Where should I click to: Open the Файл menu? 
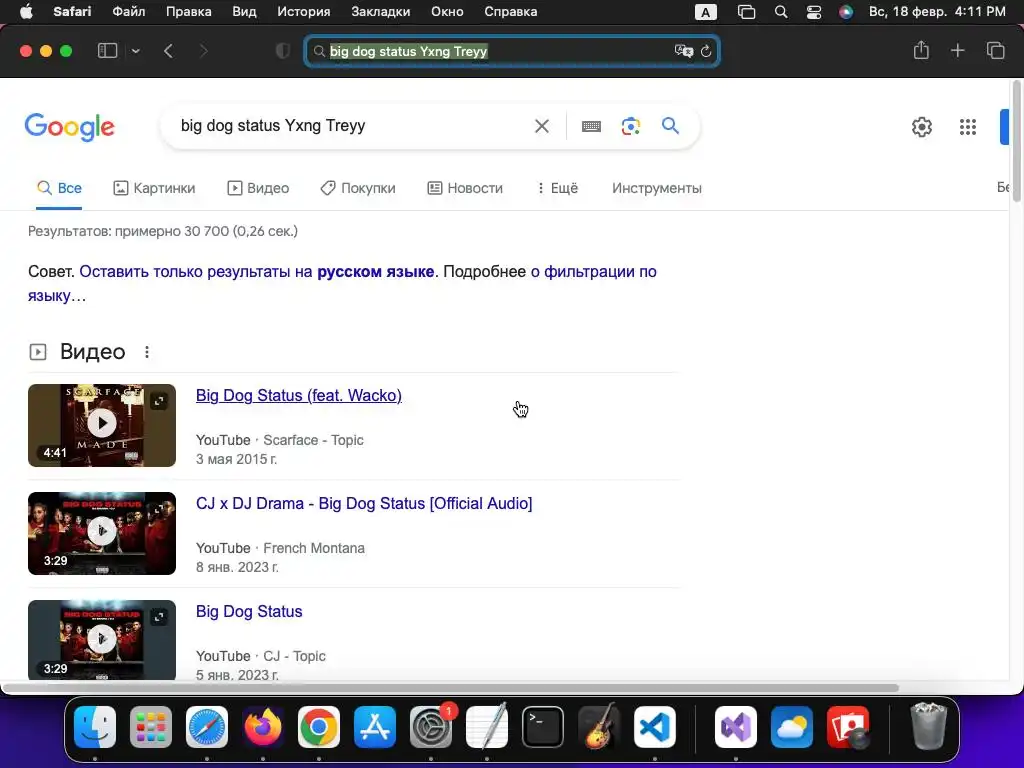[x=129, y=12]
